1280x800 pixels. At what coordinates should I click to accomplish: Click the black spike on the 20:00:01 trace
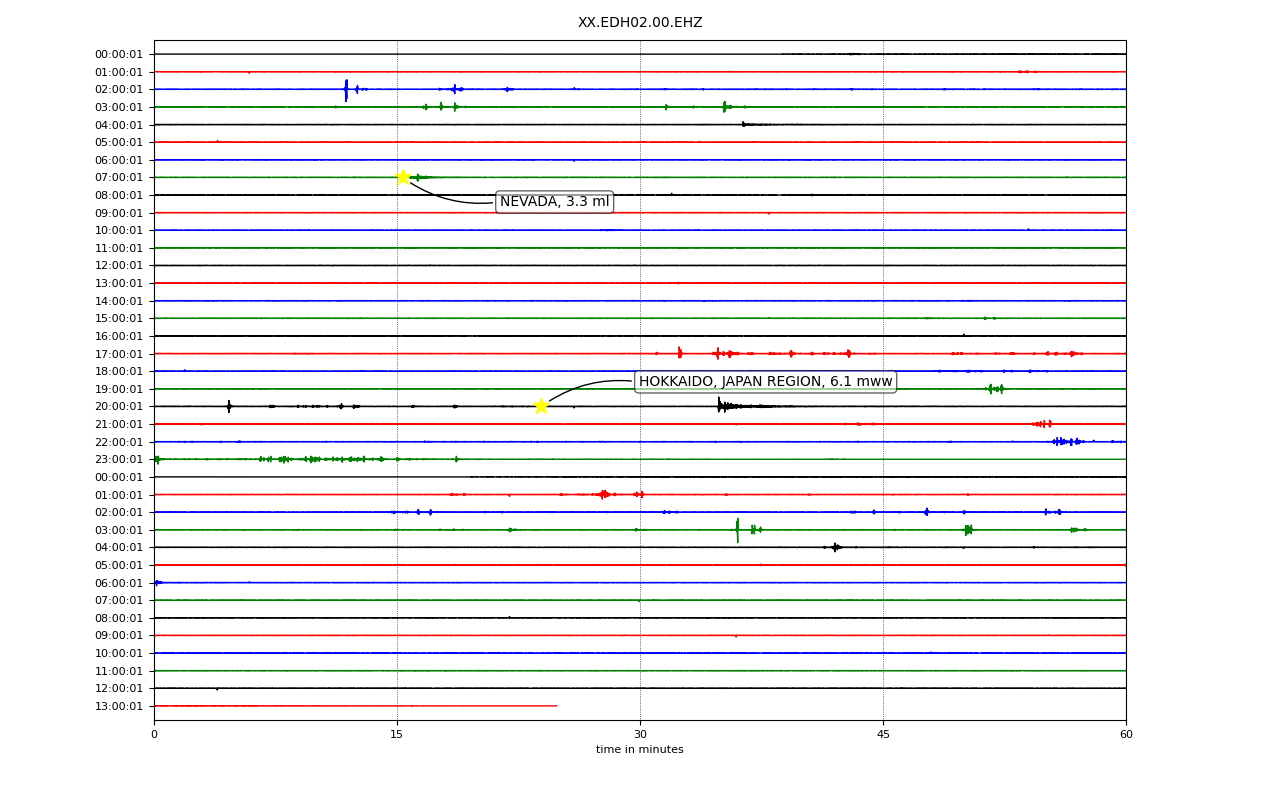point(719,405)
